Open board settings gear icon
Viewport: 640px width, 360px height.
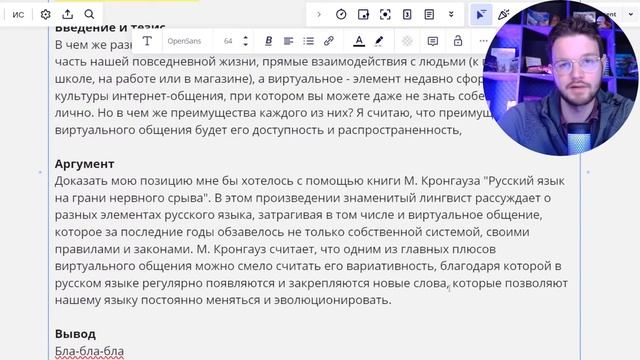pyautogui.click(x=45, y=15)
